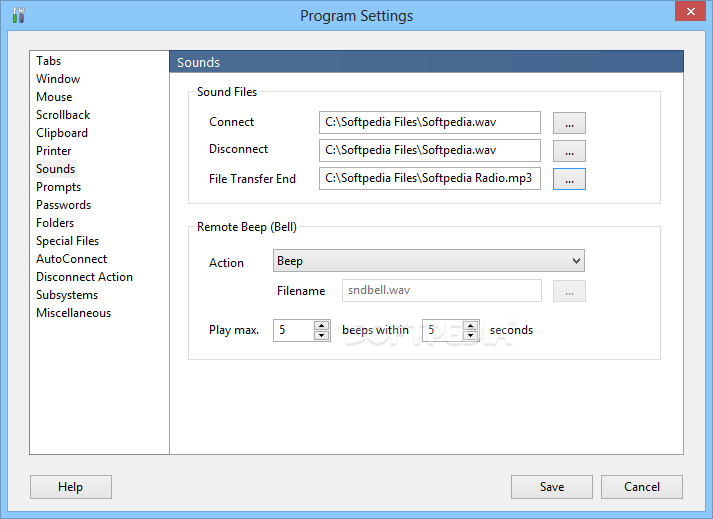This screenshot has width=713, height=519.
Task: Browse for File Transfer End sound
Action: 568,179
